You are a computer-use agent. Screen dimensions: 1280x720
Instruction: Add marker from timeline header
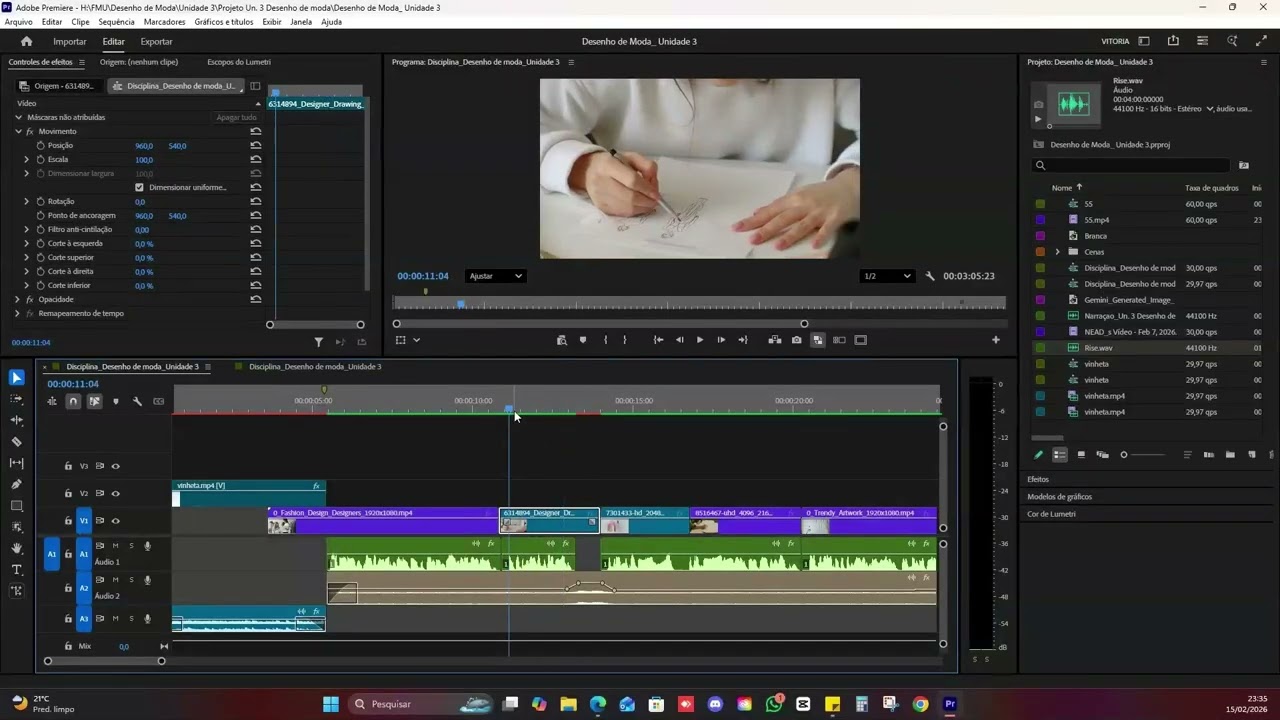click(x=116, y=401)
